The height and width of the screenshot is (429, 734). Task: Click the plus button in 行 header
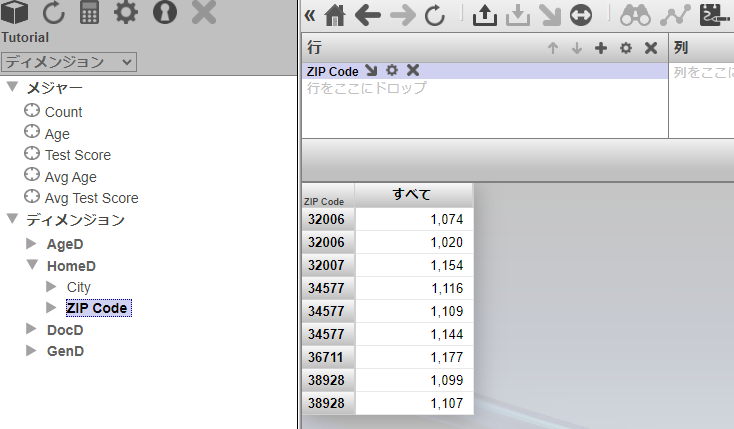(601, 48)
